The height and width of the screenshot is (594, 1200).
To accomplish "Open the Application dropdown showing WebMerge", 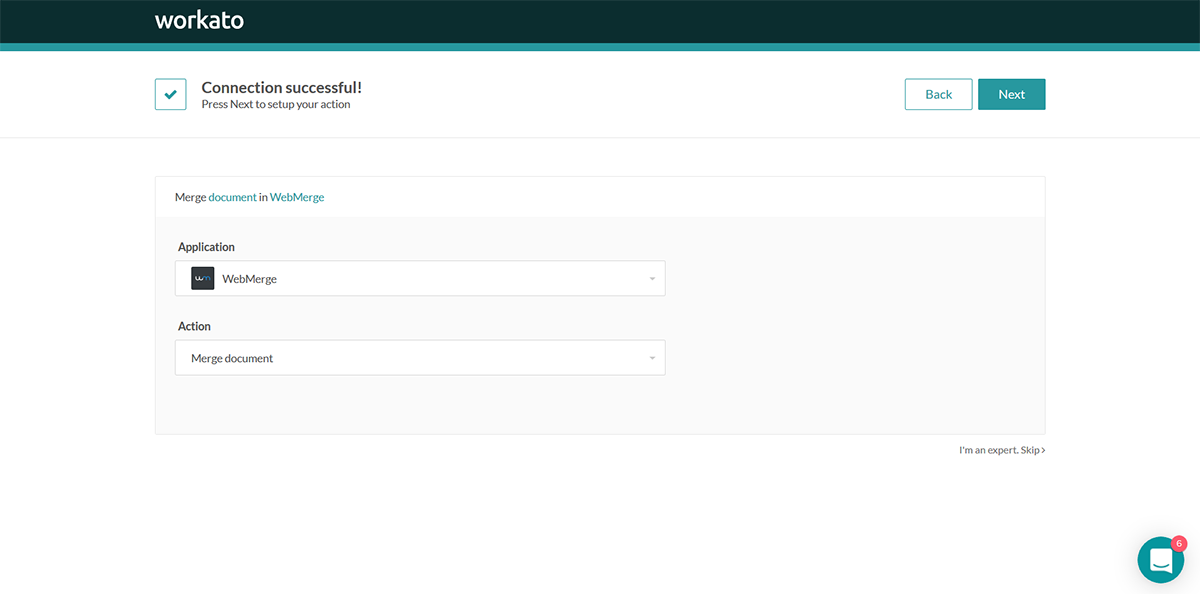I will pyautogui.click(x=420, y=279).
